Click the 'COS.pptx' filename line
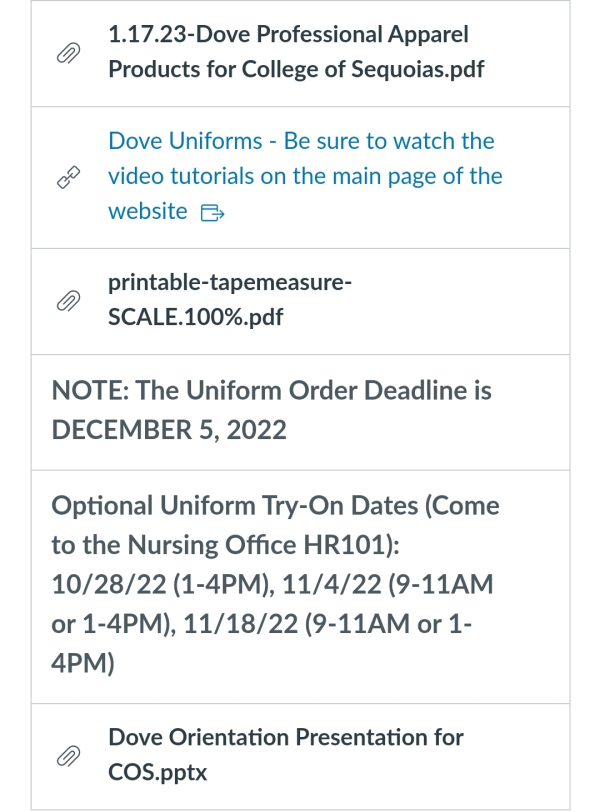Screen dimensions: 600x812 [x=157, y=772]
